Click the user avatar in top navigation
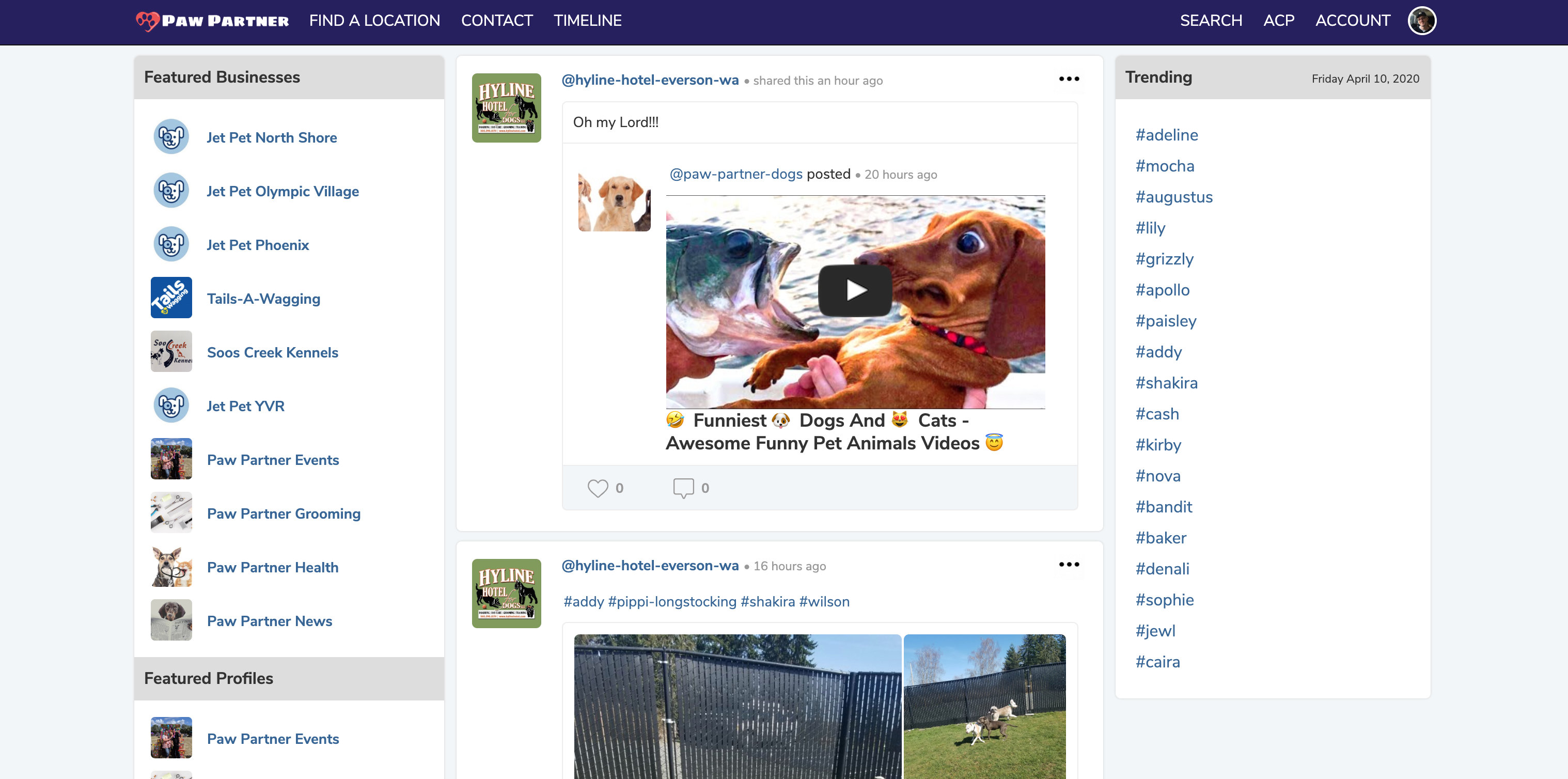The image size is (1568, 779). (x=1421, y=21)
